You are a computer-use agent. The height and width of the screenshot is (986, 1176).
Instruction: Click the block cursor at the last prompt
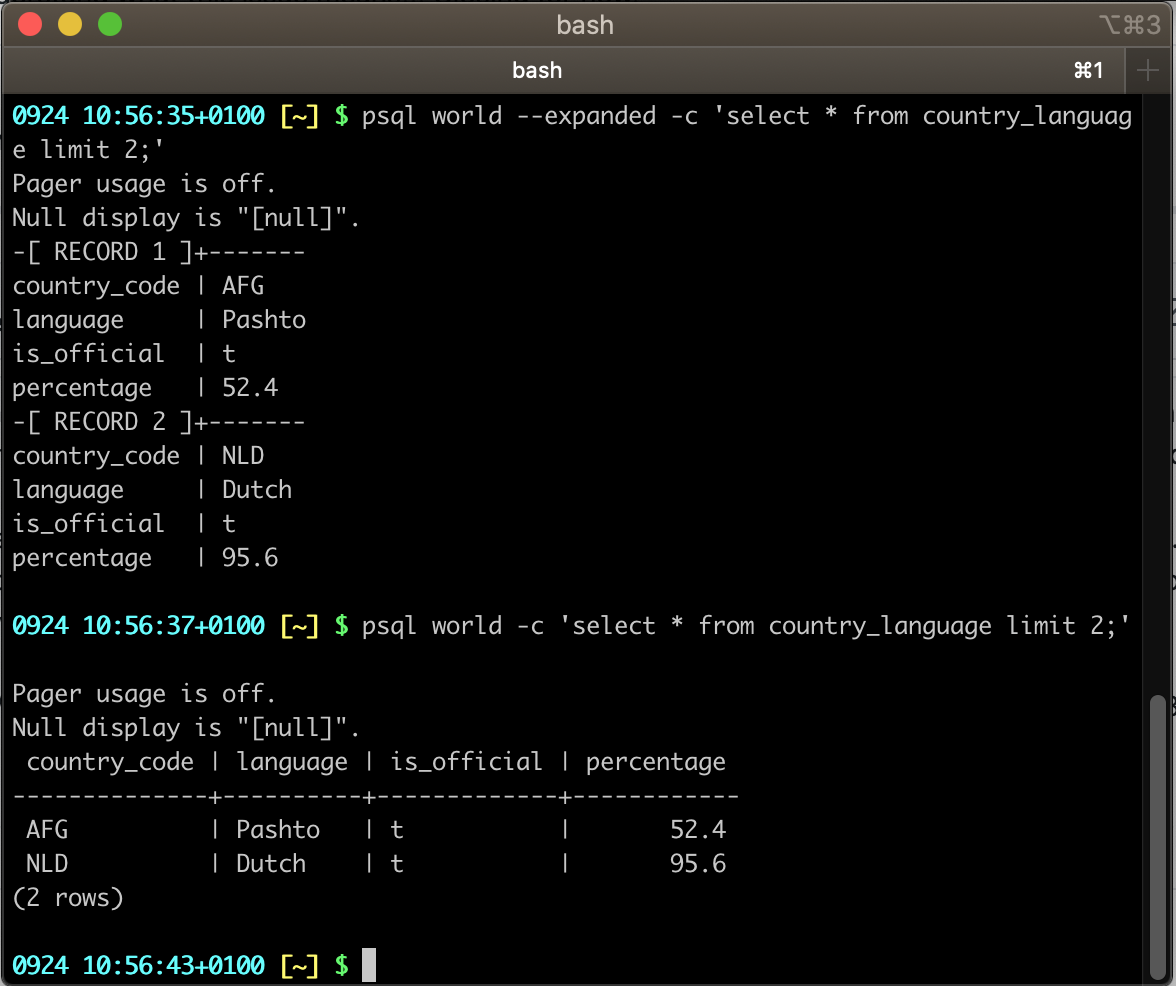[x=369, y=965]
